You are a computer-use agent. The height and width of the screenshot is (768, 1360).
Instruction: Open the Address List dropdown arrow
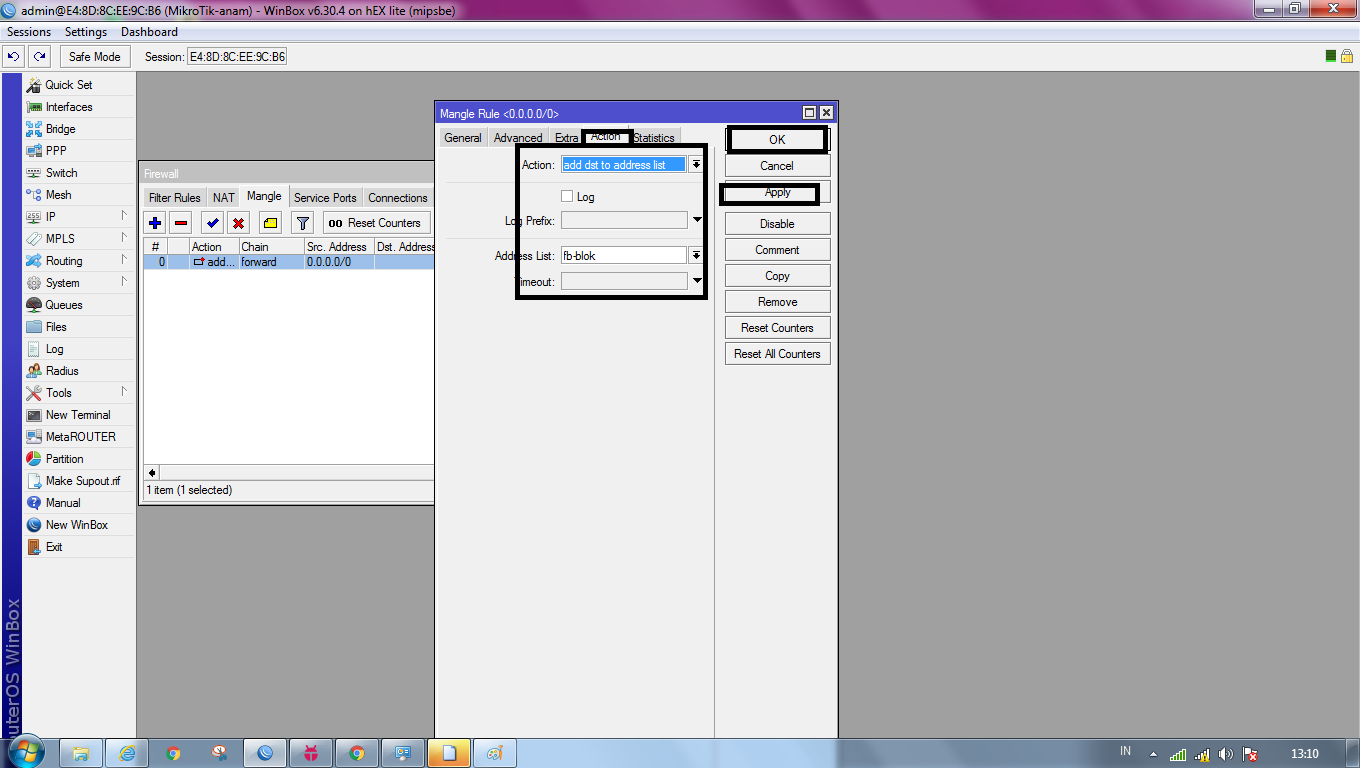pos(696,256)
